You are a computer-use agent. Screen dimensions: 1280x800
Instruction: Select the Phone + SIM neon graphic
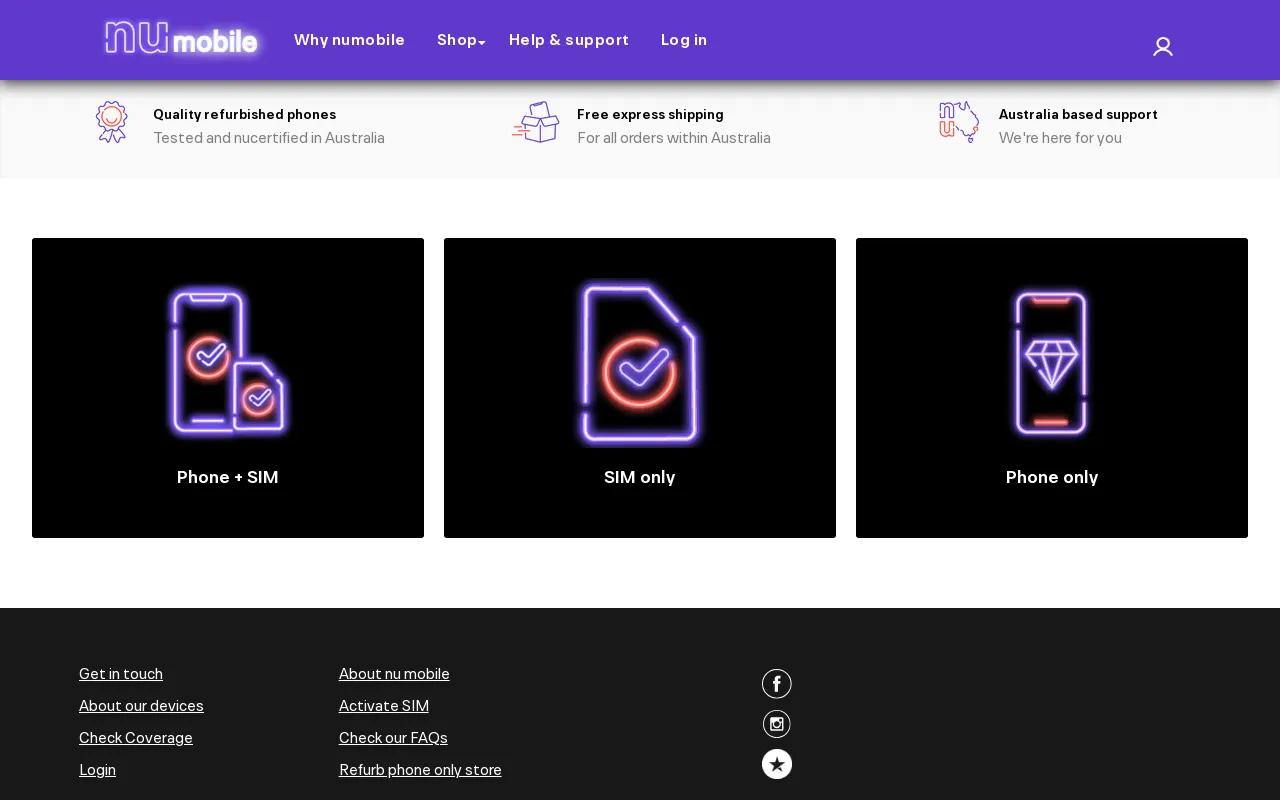tap(228, 360)
